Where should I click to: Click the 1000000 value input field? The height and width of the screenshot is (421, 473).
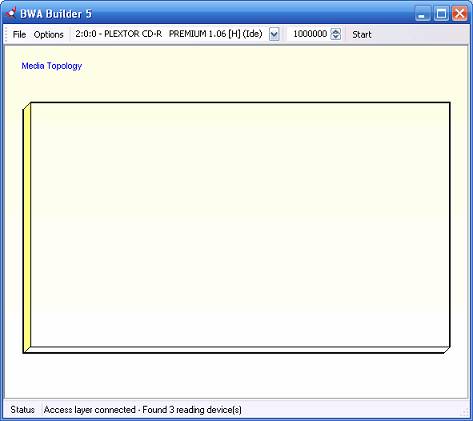310,34
